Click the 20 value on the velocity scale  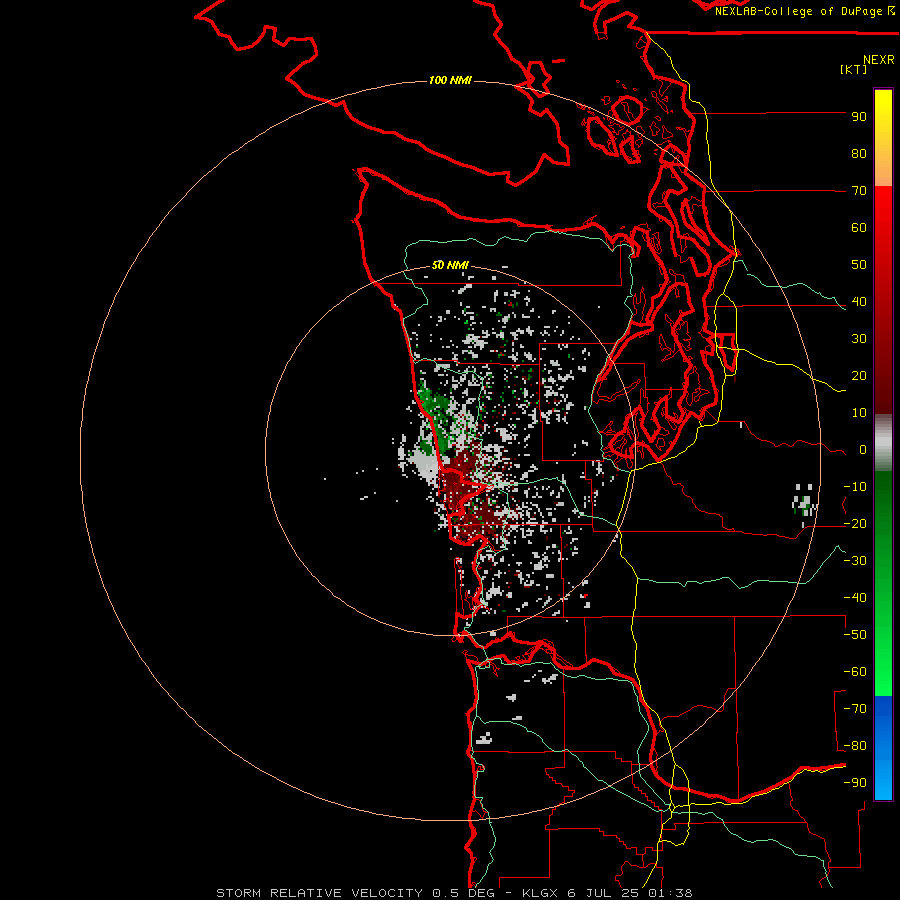pos(859,376)
